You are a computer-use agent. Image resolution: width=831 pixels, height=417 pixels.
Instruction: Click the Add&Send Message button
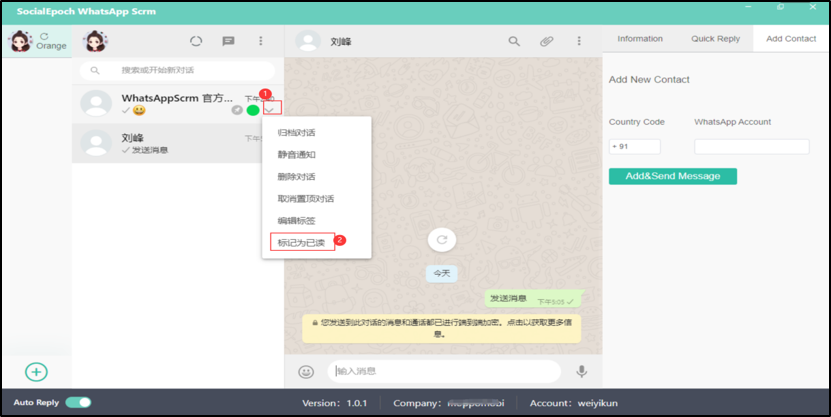tap(673, 176)
